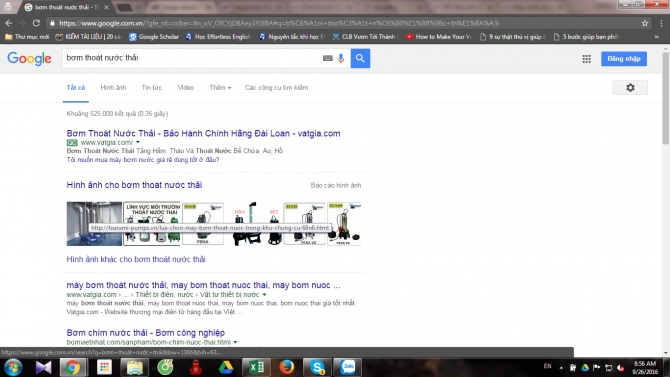Reload the page with refresh icon
The width and height of the screenshot is (670, 377).
pyautogui.click(x=36, y=23)
